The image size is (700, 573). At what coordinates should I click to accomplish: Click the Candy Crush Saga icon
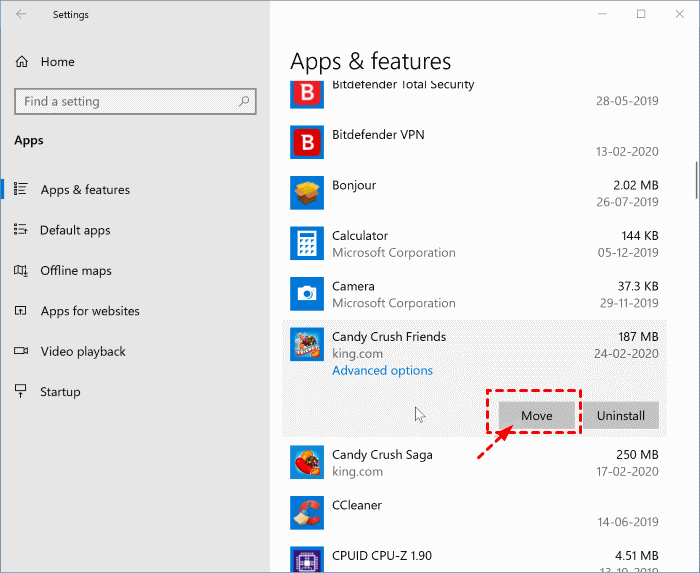coord(307,462)
